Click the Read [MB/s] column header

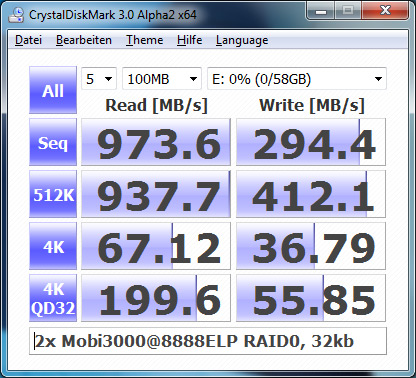coord(156,105)
